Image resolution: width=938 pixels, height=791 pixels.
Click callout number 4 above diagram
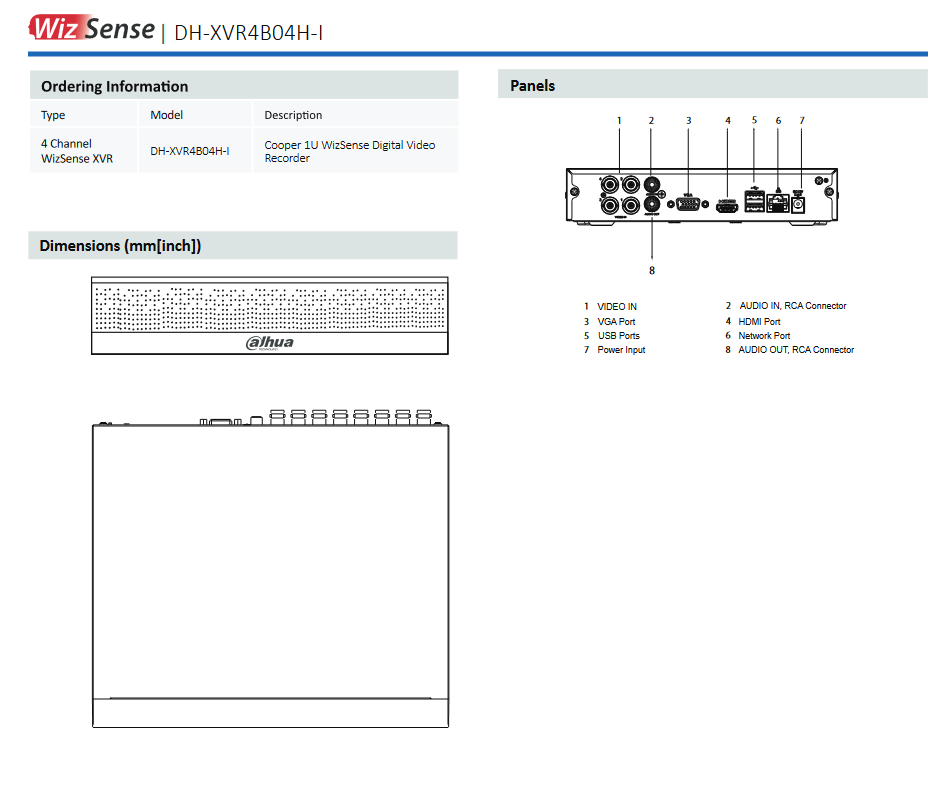[728, 120]
